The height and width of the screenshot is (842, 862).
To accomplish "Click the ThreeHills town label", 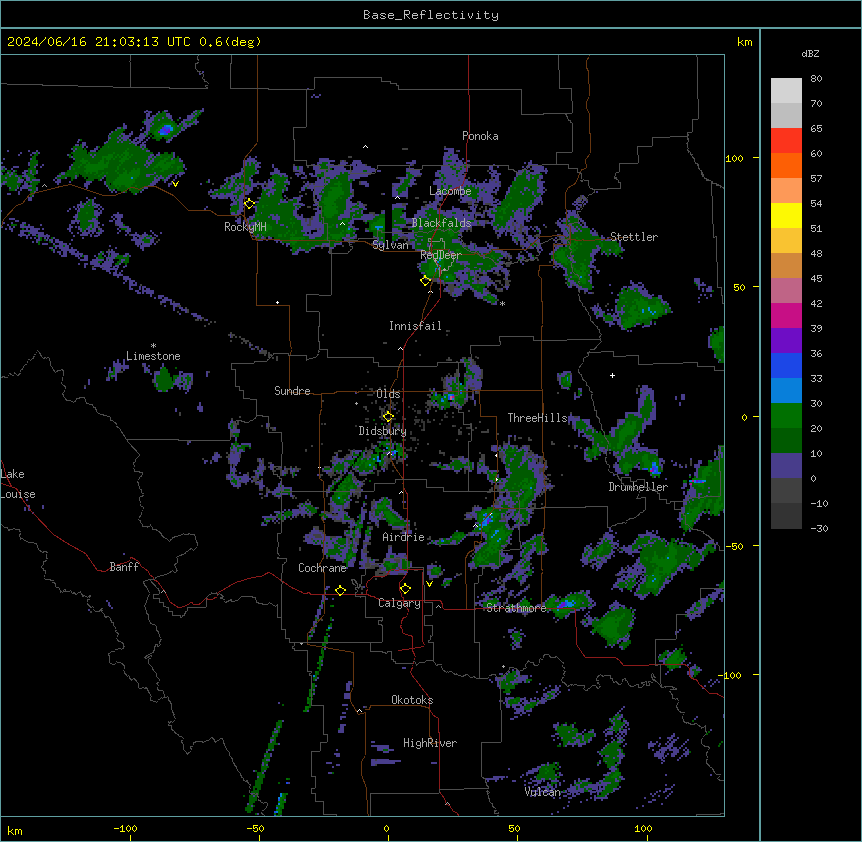I will coord(537,418).
